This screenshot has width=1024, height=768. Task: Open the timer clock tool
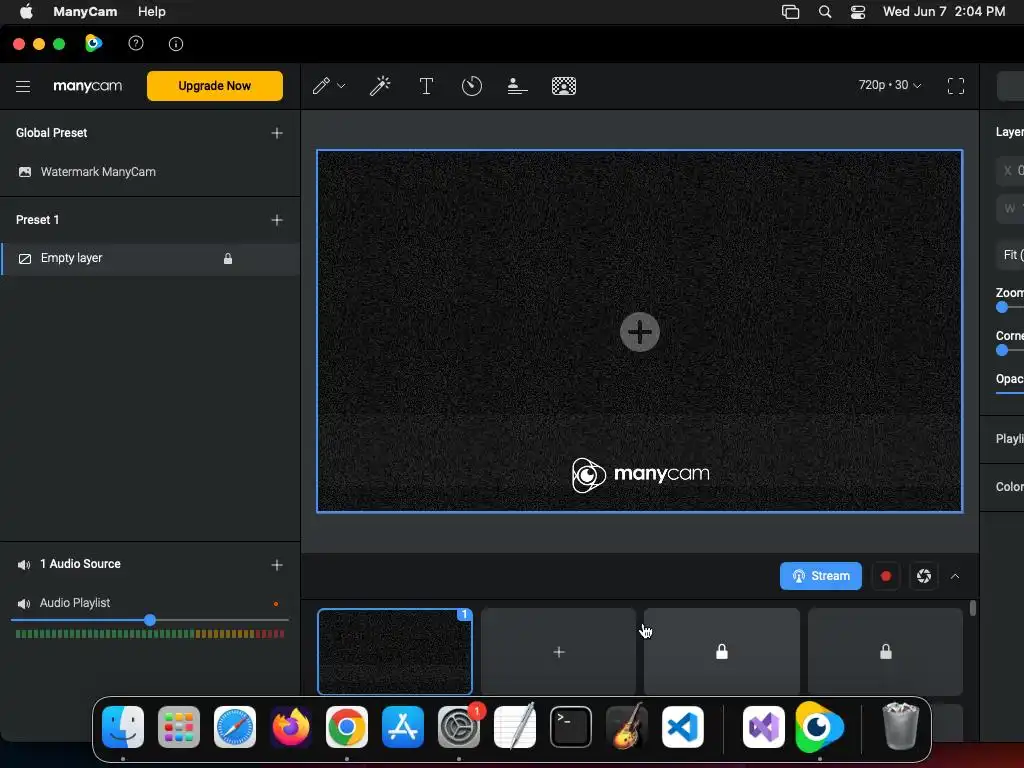click(x=472, y=86)
